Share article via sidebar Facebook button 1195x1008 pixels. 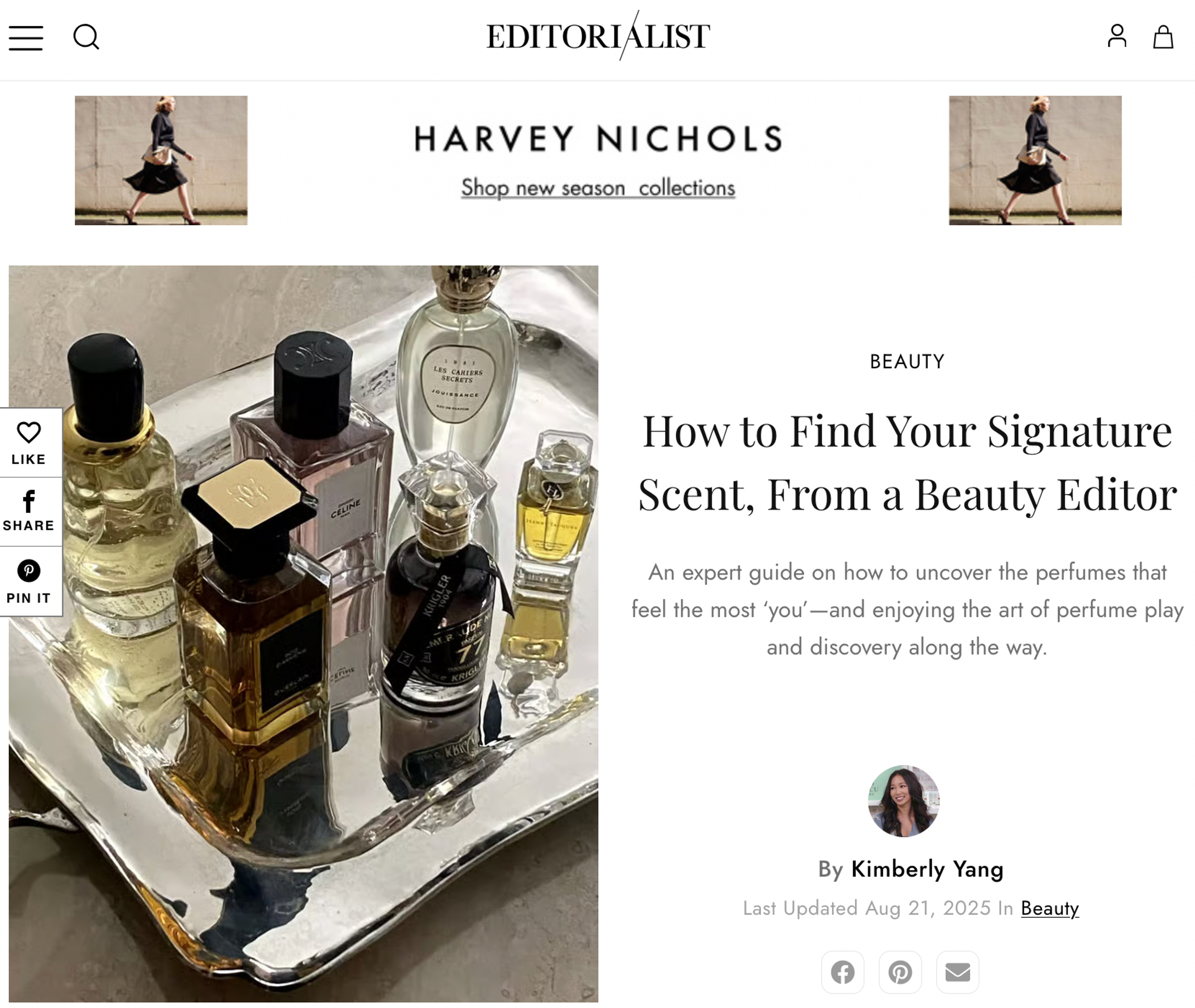pos(29,511)
